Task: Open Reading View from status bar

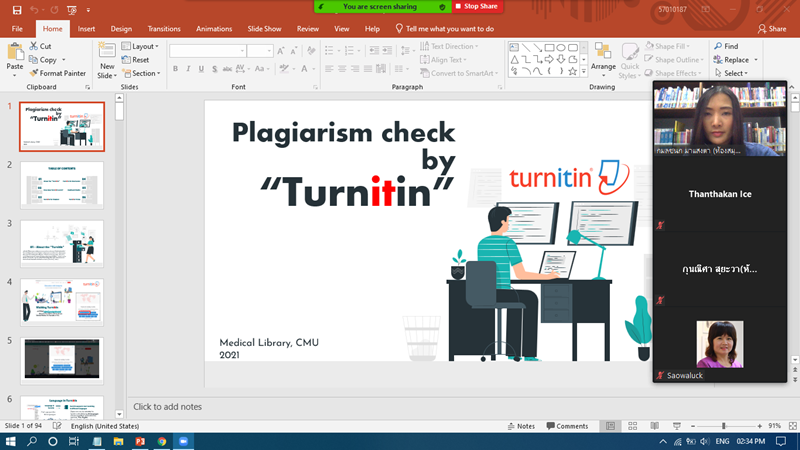Action: point(656,426)
